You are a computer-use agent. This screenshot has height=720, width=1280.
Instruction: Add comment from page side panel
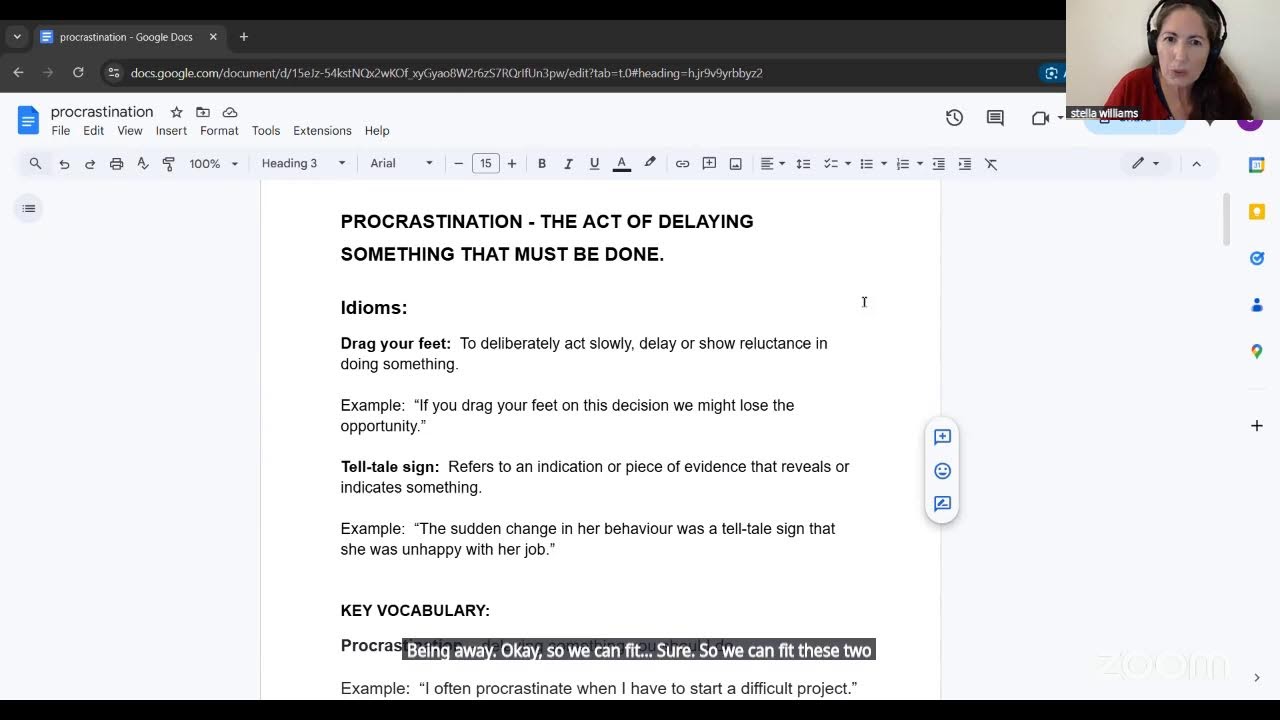coord(942,437)
